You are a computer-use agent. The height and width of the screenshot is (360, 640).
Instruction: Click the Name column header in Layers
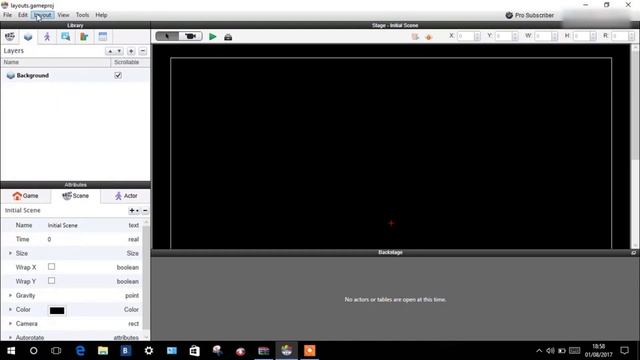56,62
